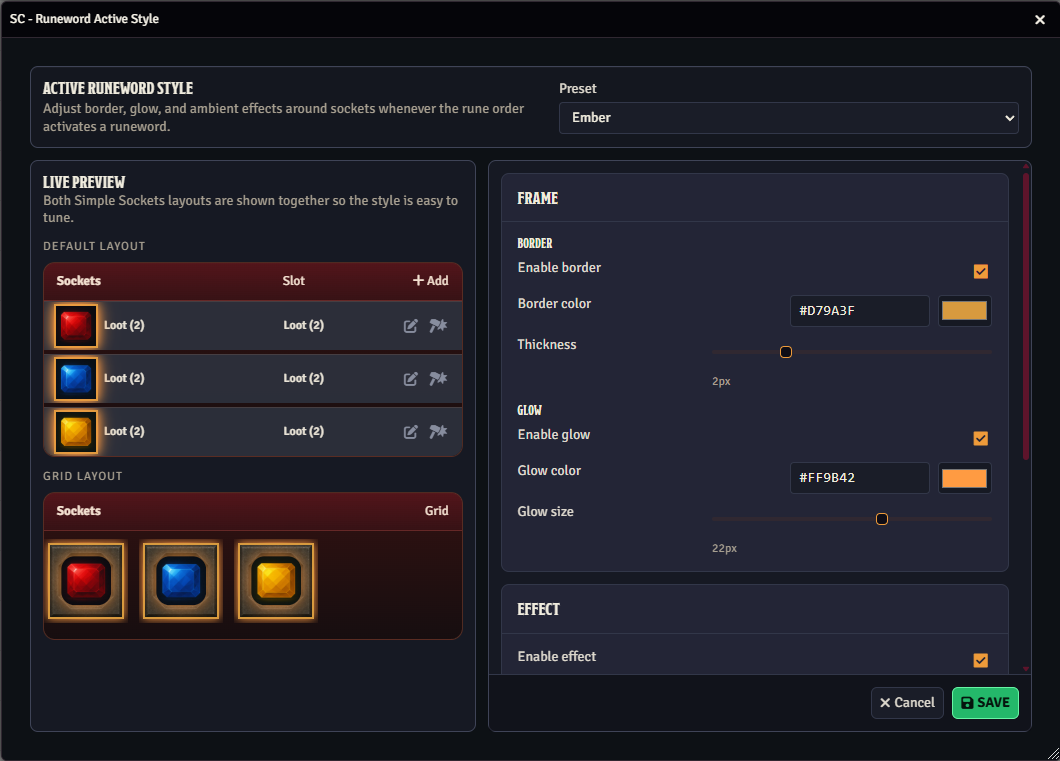Click the Thickness slider handle

[x=786, y=352]
